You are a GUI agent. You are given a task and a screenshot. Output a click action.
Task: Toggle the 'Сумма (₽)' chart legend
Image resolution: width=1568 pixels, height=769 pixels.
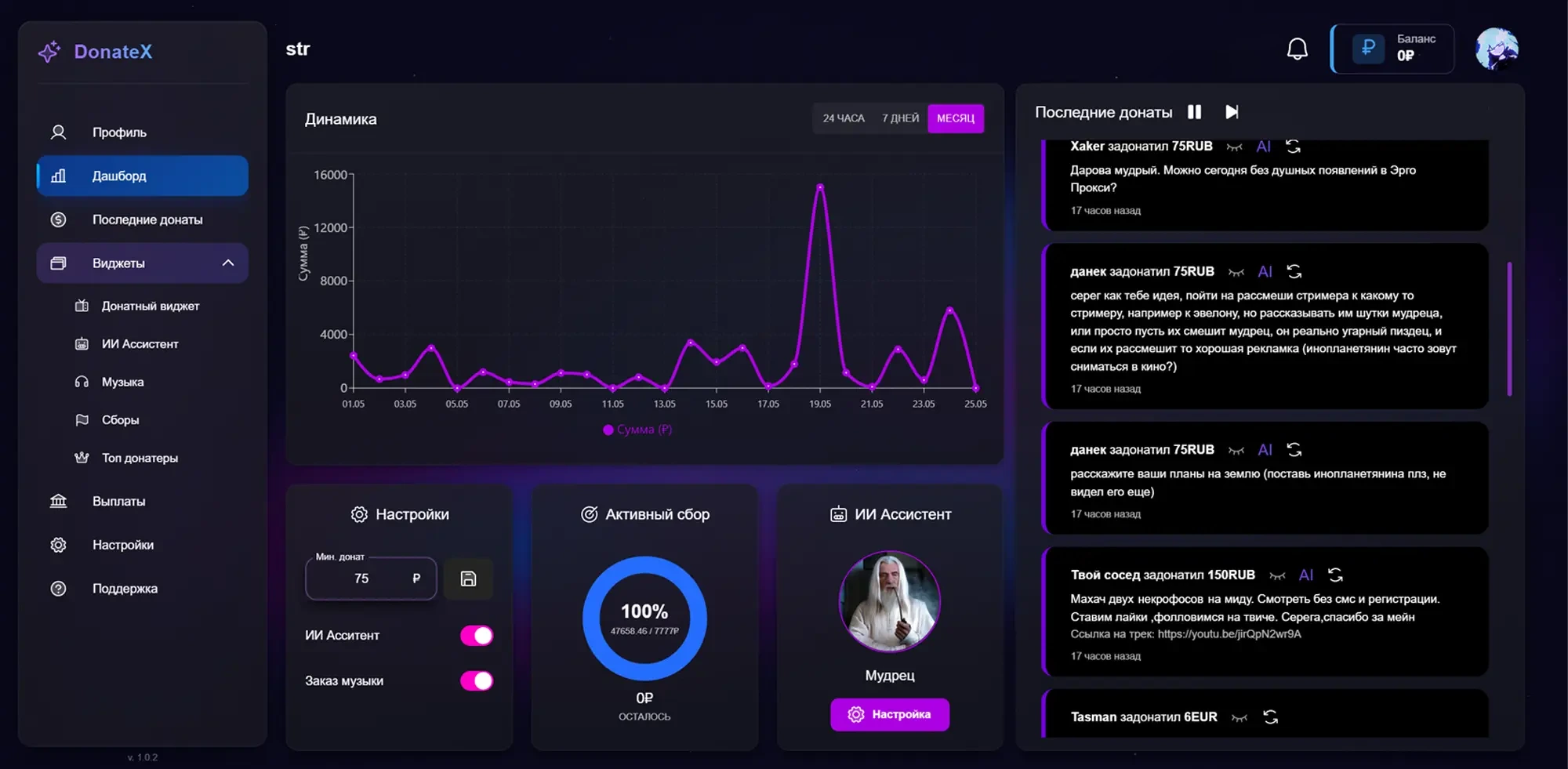tap(637, 430)
